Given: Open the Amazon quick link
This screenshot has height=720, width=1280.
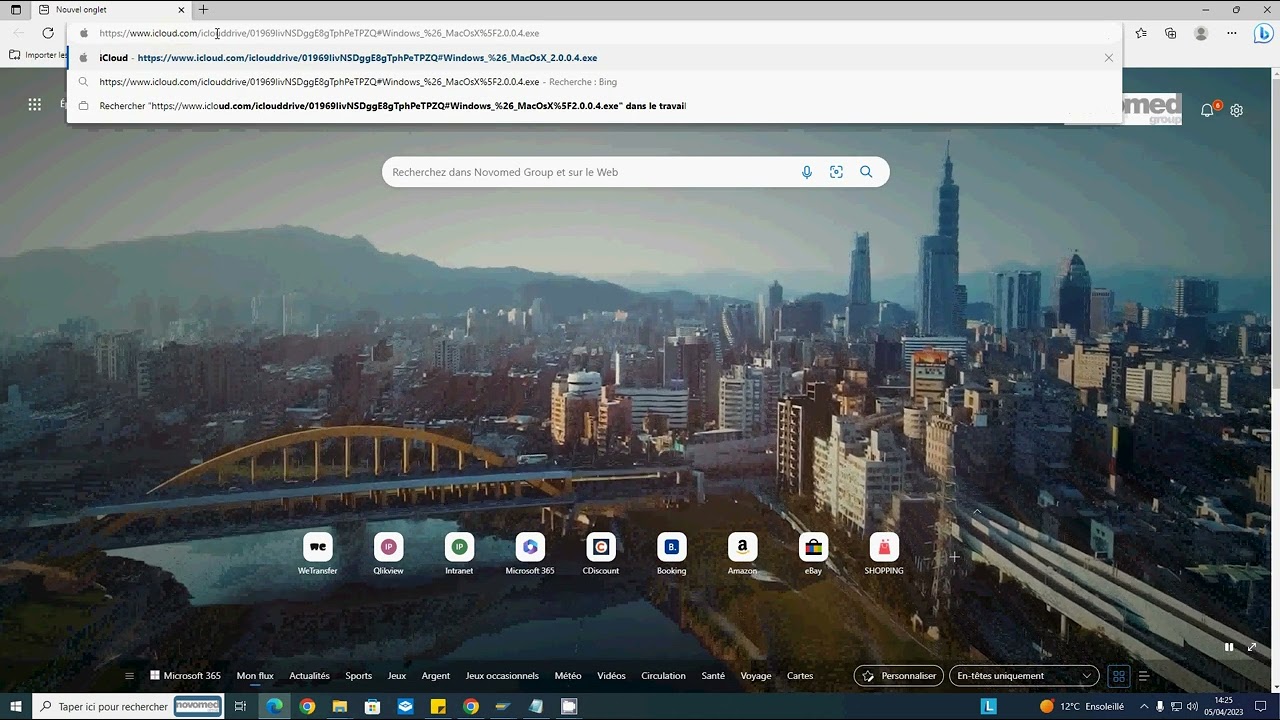Looking at the screenshot, I should click(742, 554).
